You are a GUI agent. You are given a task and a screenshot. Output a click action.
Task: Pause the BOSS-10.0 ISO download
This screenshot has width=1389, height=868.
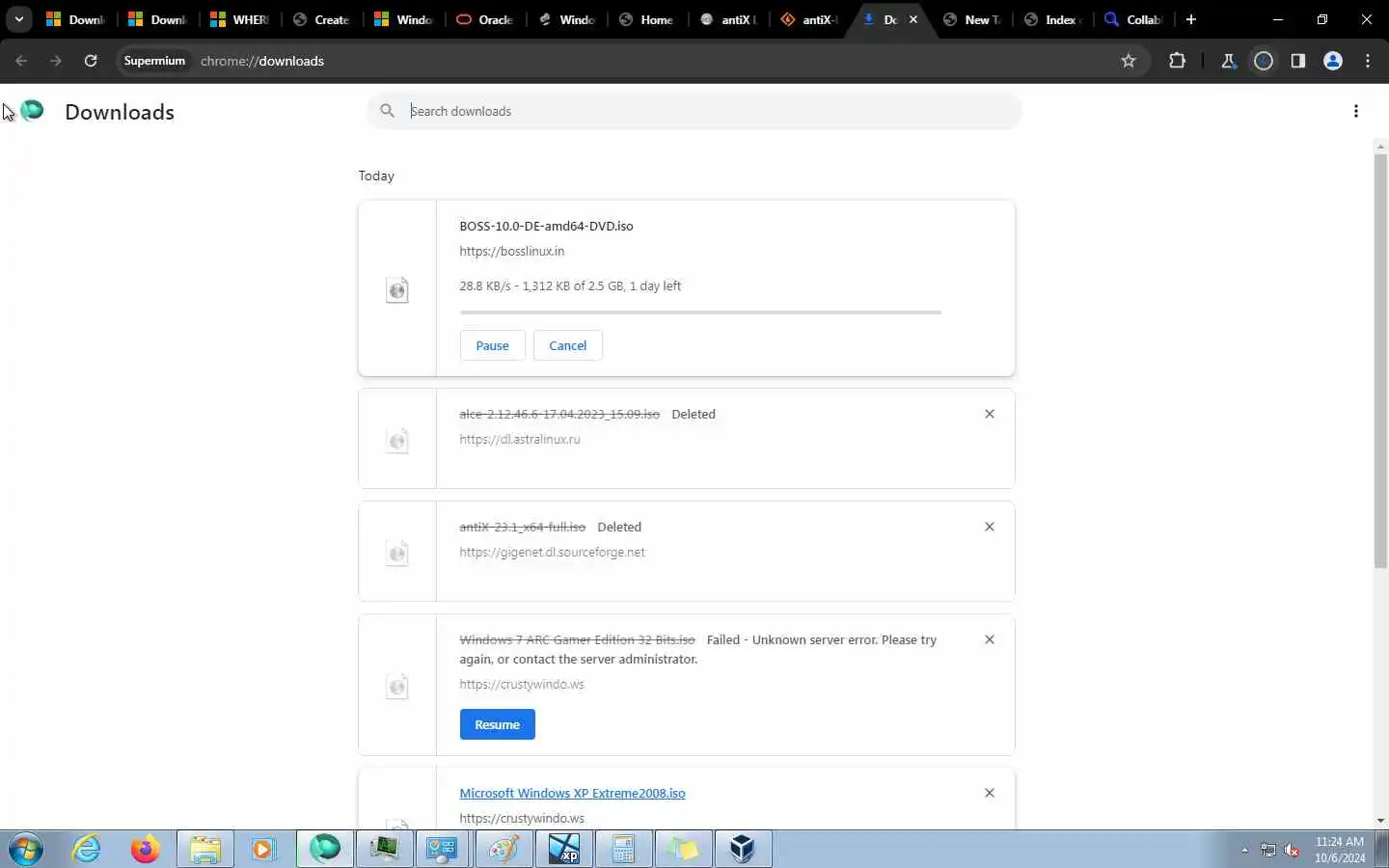tap(492, 345)
